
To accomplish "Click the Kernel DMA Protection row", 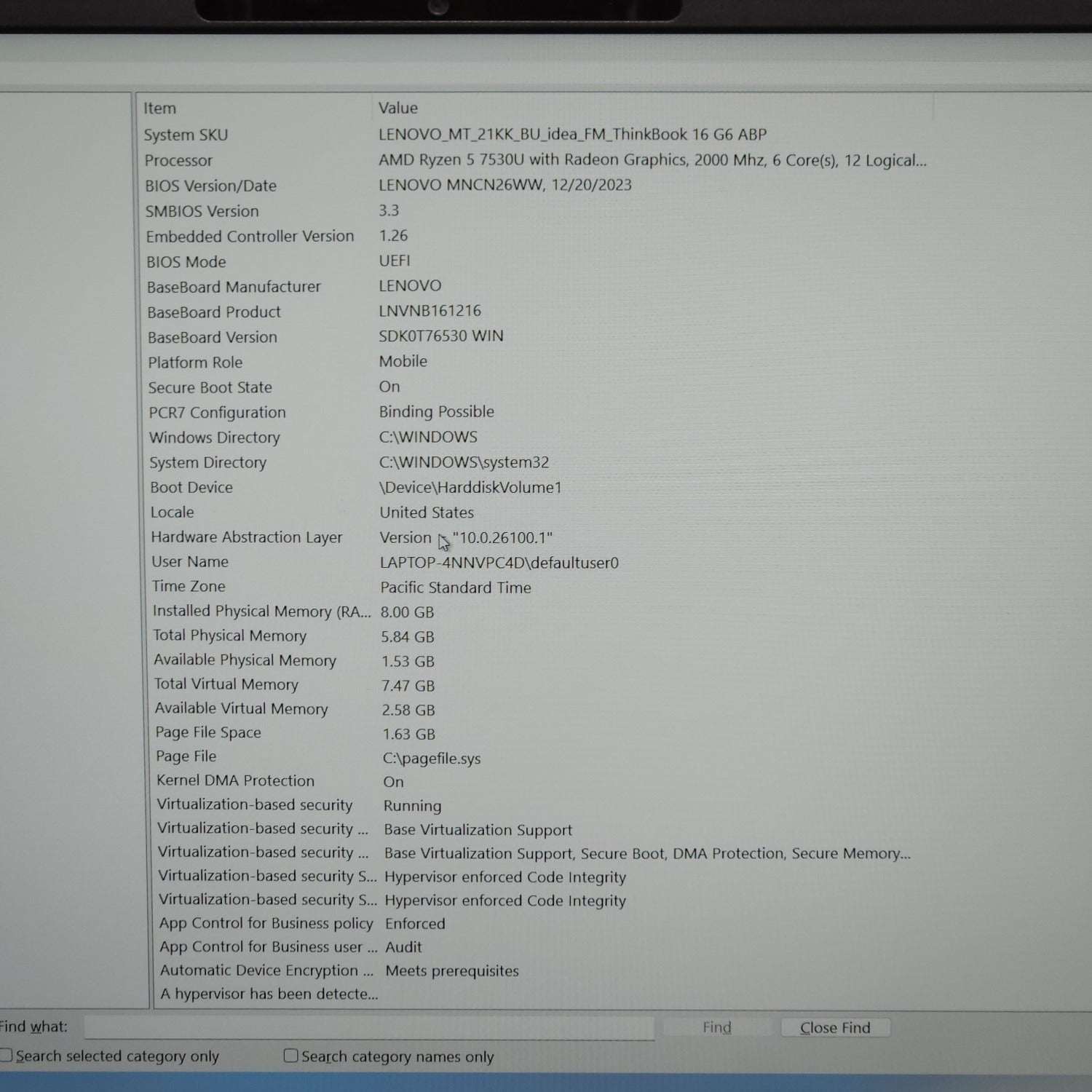I will tap(235, 781).
